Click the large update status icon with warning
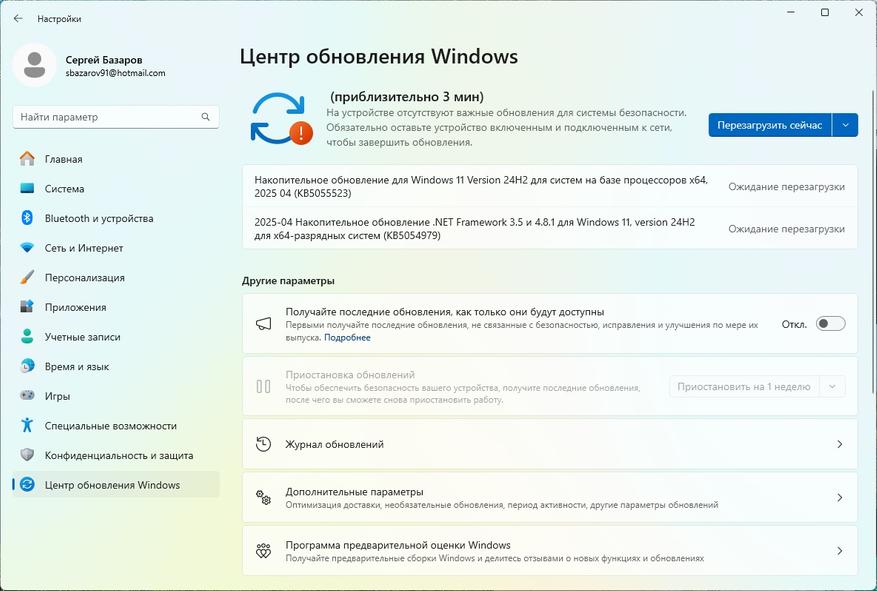Screen dimensions: 877x591 282,119
